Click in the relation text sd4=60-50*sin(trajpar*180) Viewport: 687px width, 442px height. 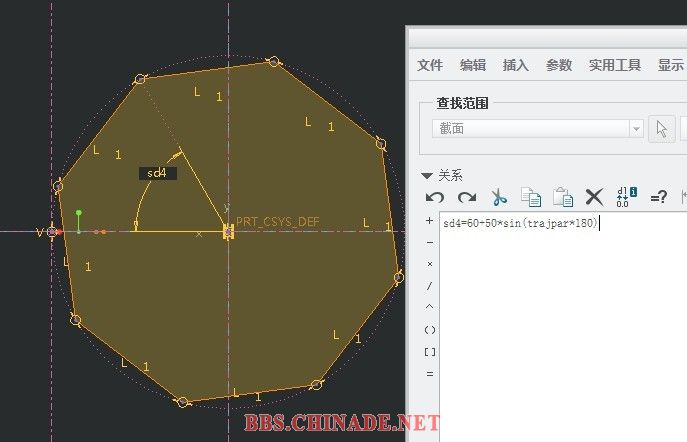520,223
